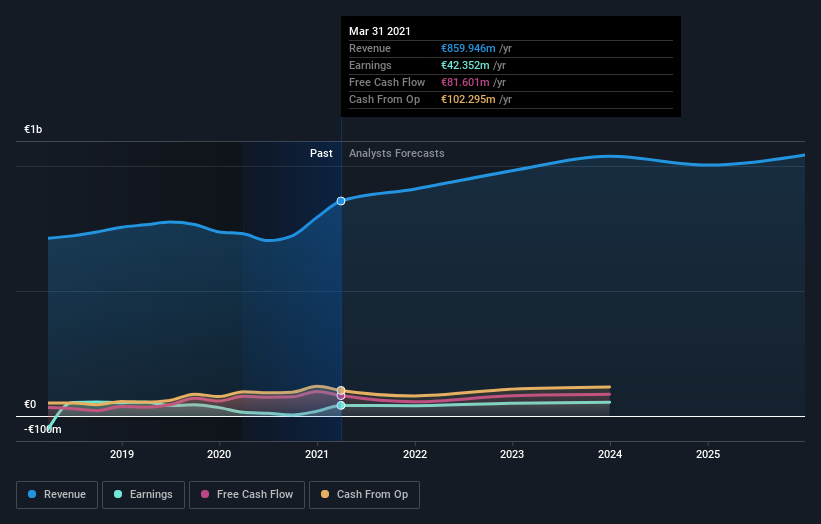Click the Earnings row label in tooltip
This screenshot has width=821, height=524.
pos(370,65)
